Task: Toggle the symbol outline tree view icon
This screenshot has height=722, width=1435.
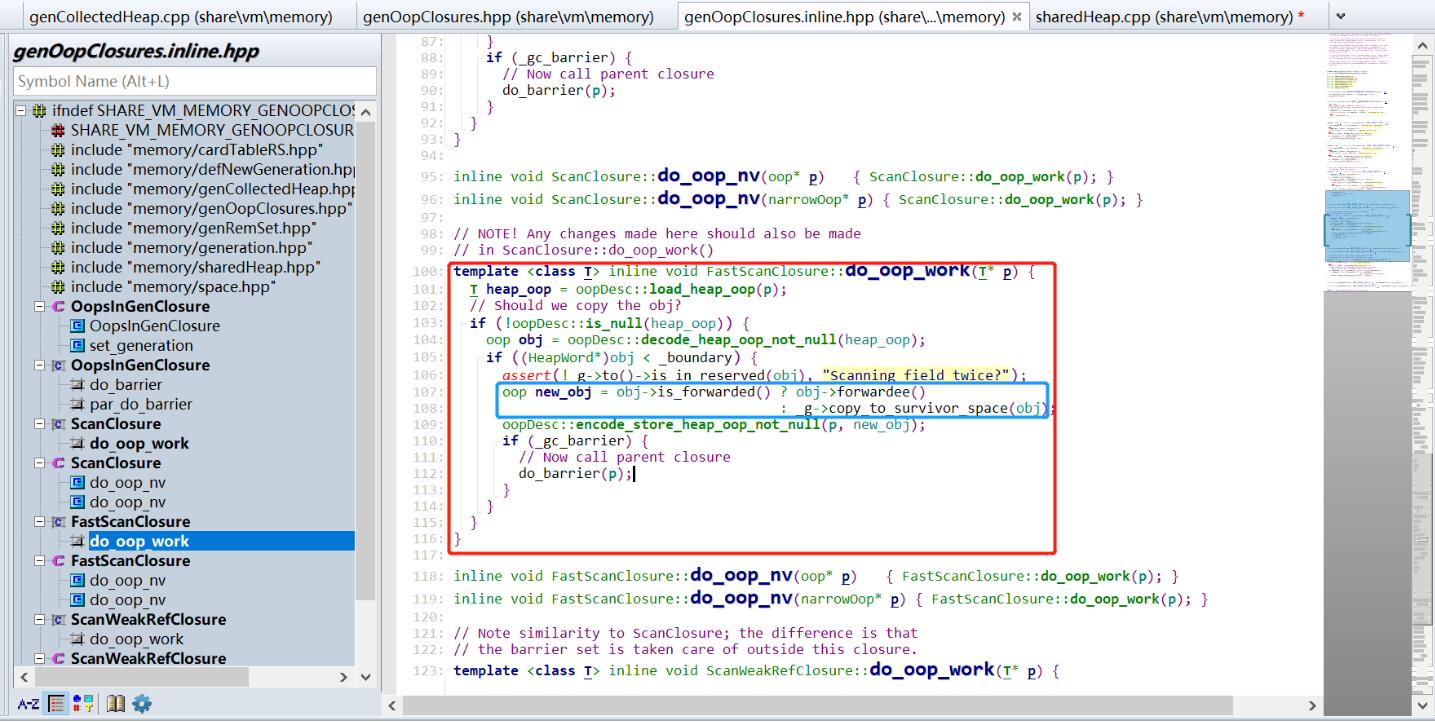Action: [x=57, y=704]
